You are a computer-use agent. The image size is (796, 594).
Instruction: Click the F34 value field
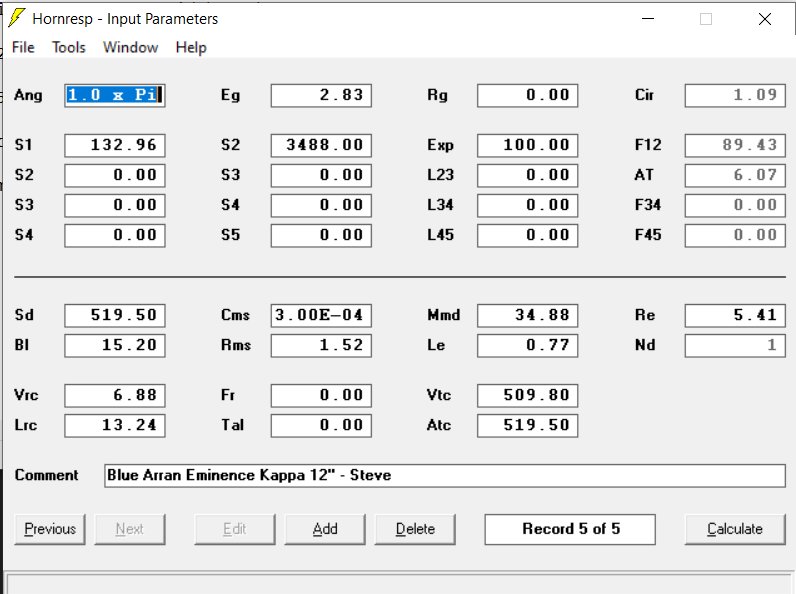click(x=735, y=205)
